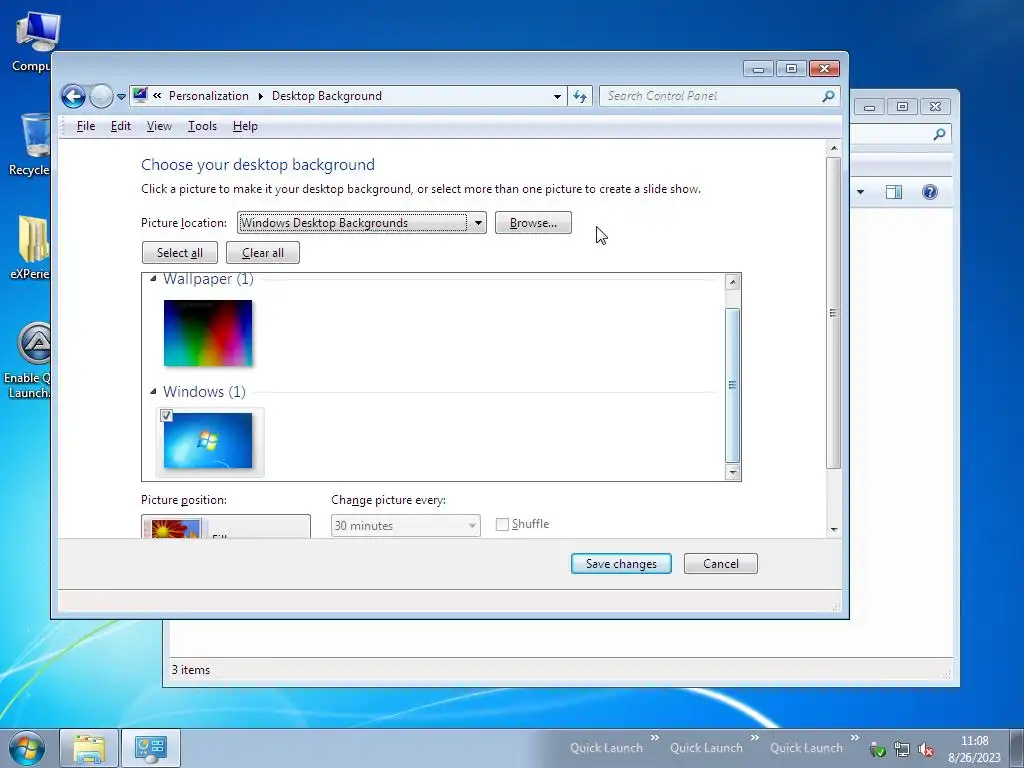Uncheck the Windows wallpaper checkbox
Viewport: 1024px width, 768px height.
tap(167, 415)
